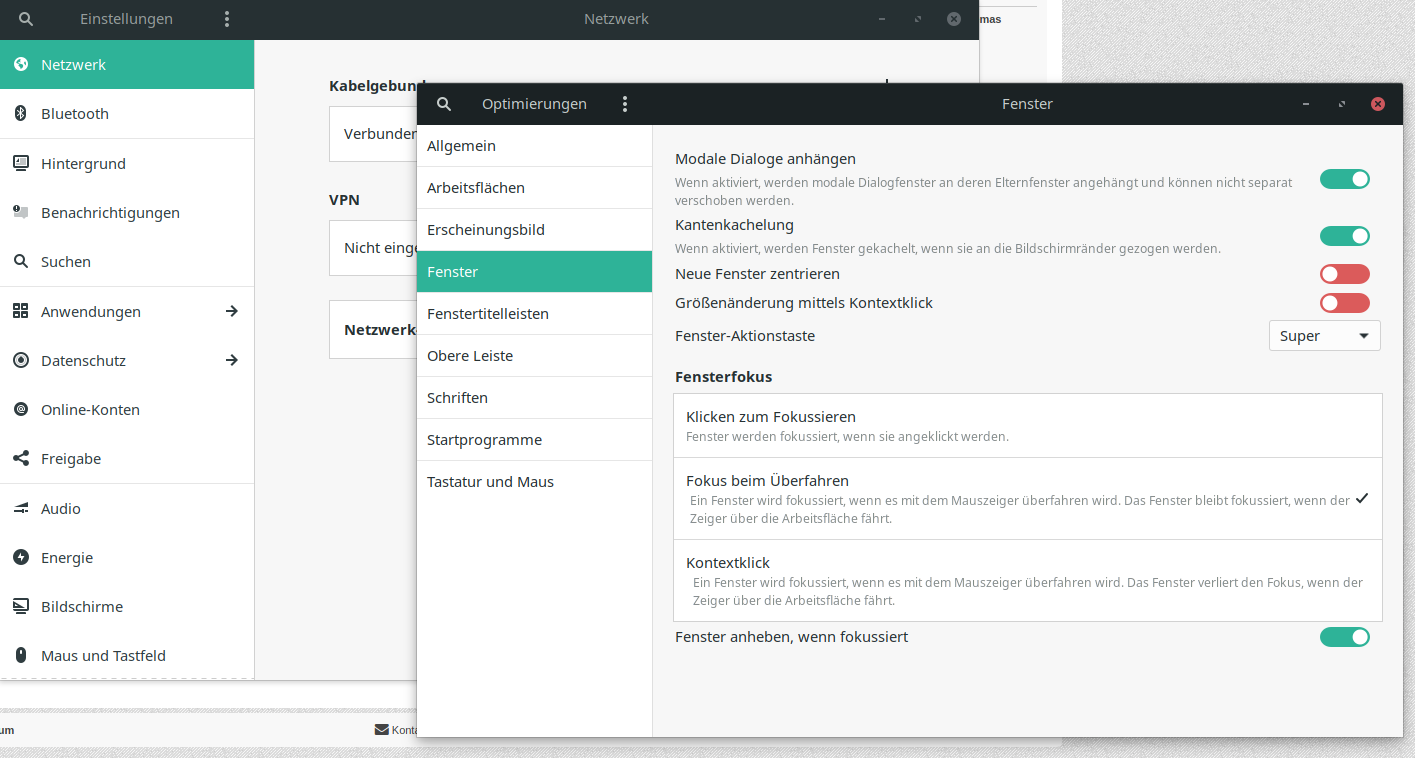Click the Bluetooth icon in settings sidebar
This screenshot has width=1415, height=758.
pos(20,114)
